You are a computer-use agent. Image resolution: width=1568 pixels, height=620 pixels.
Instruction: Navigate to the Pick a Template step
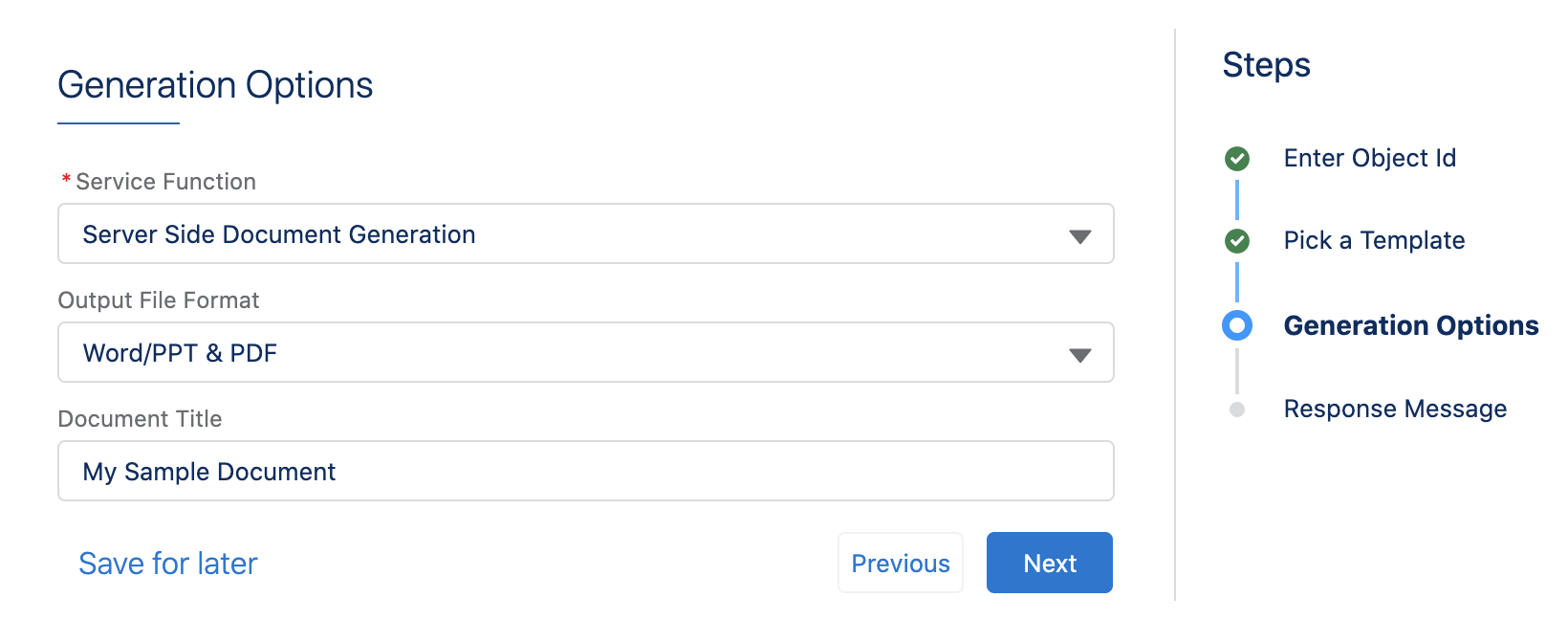click(x=1374, y=241)
